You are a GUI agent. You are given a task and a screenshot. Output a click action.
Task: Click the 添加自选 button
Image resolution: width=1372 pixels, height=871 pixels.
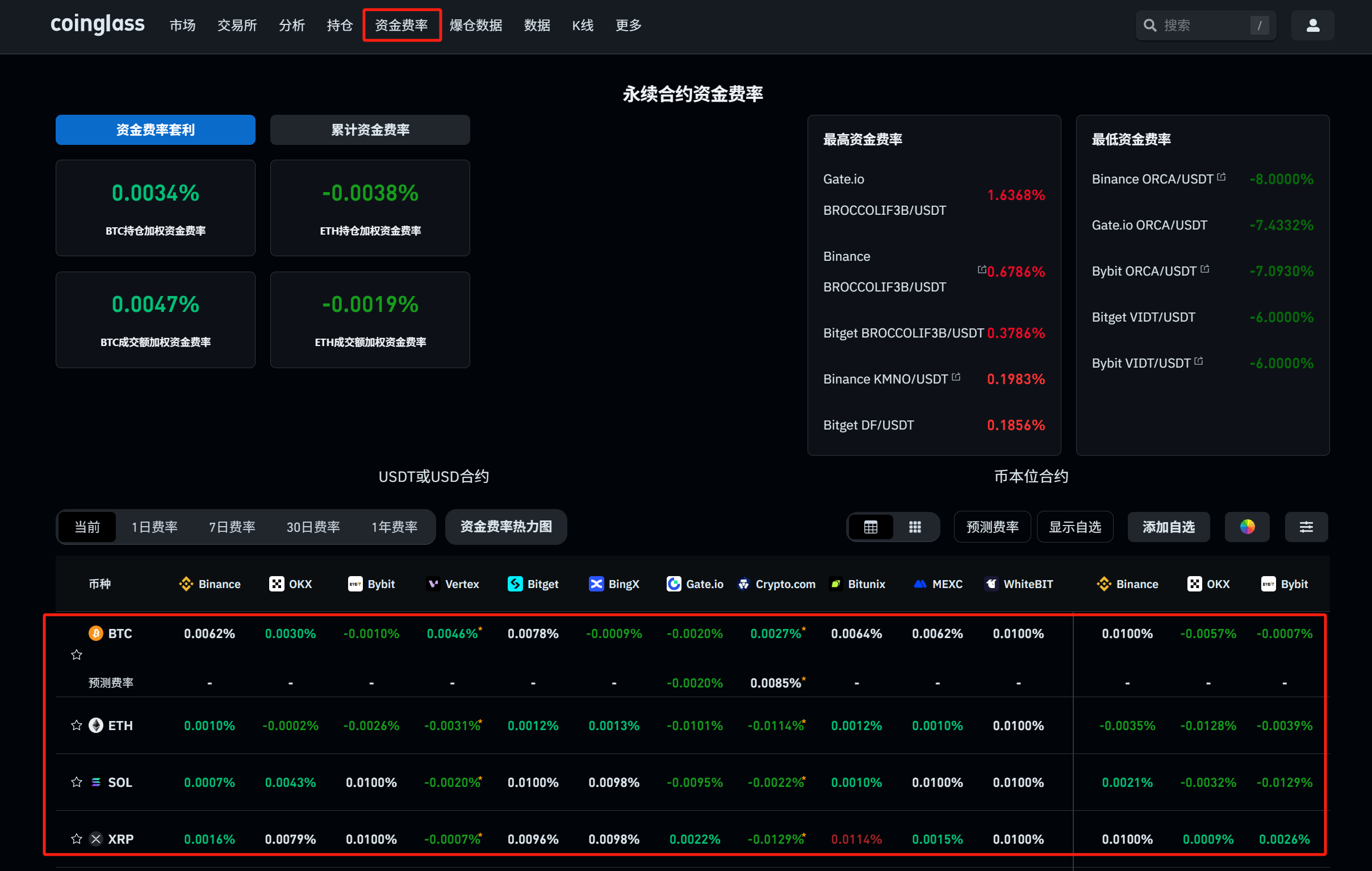[x=1168, y=527]
